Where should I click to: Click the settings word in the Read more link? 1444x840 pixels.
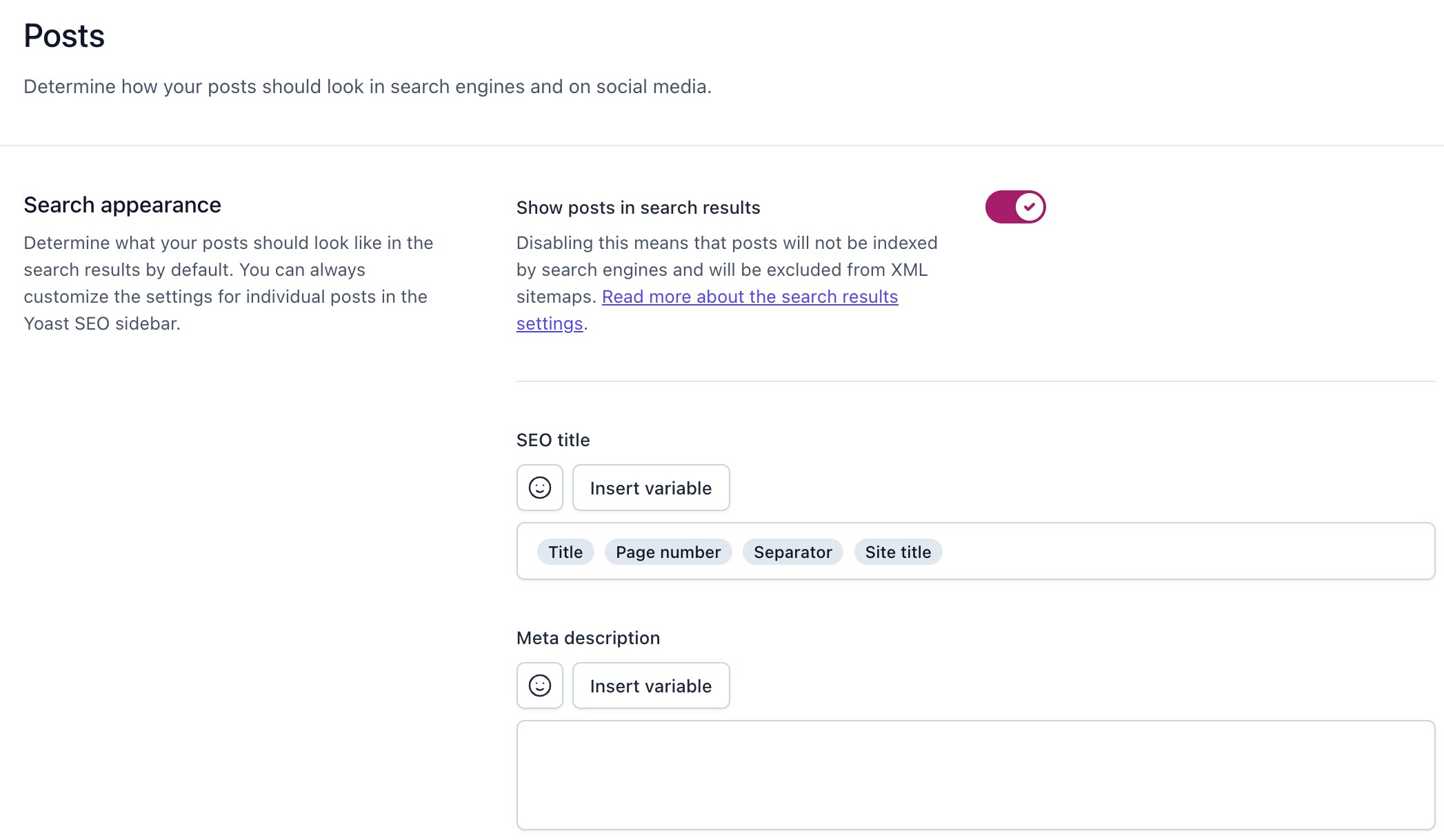(548, 323)
